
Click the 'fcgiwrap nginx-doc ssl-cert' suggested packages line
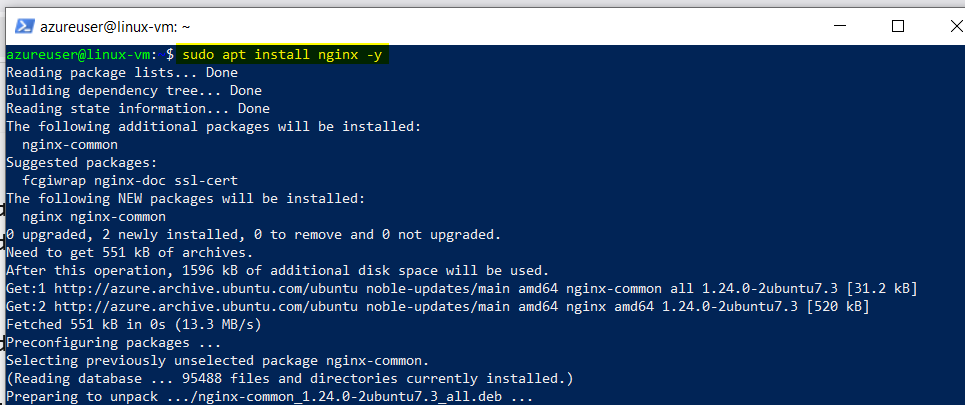130,181
